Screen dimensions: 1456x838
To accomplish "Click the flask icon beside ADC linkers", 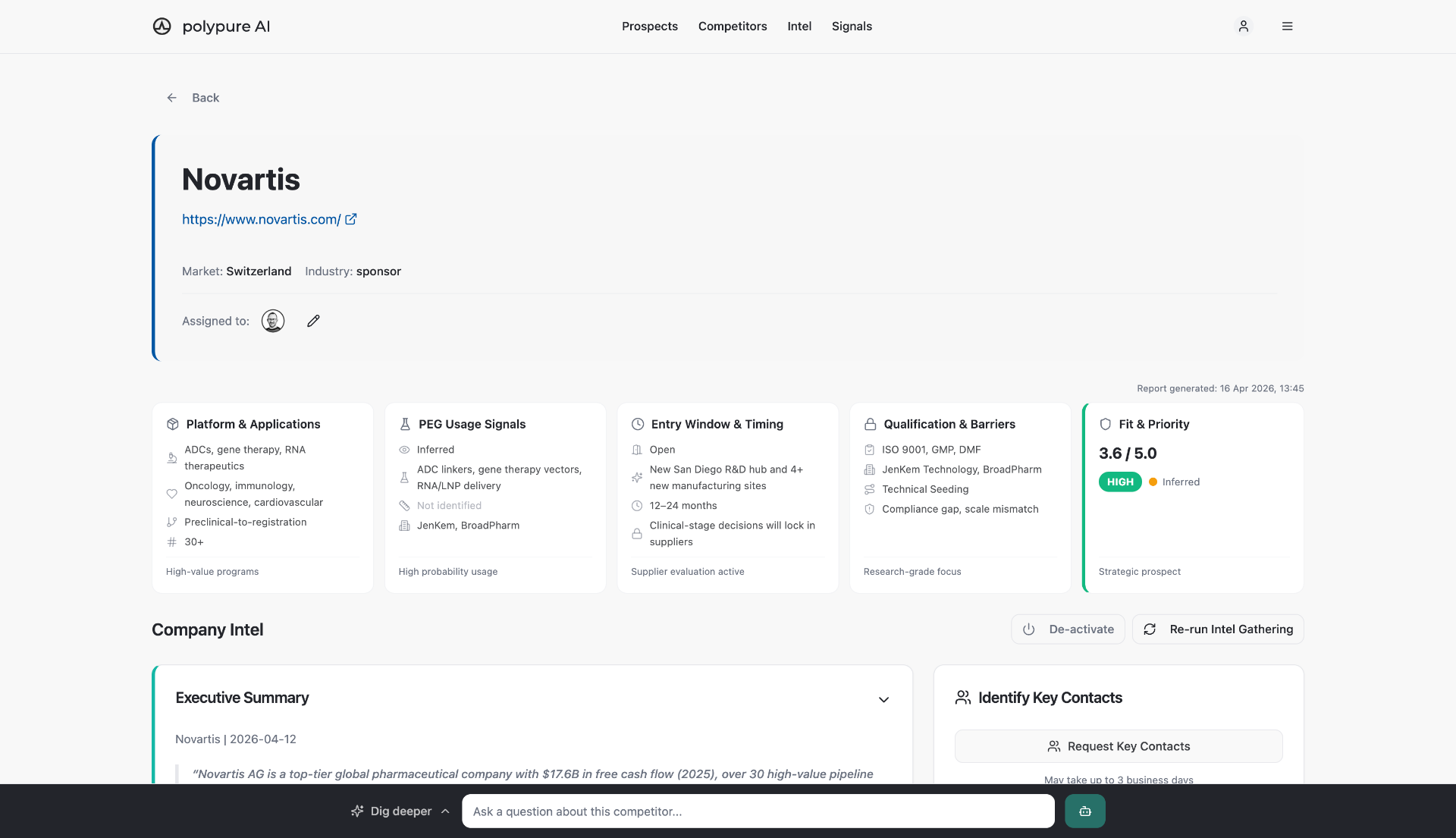I will click(x=404, y=477).
